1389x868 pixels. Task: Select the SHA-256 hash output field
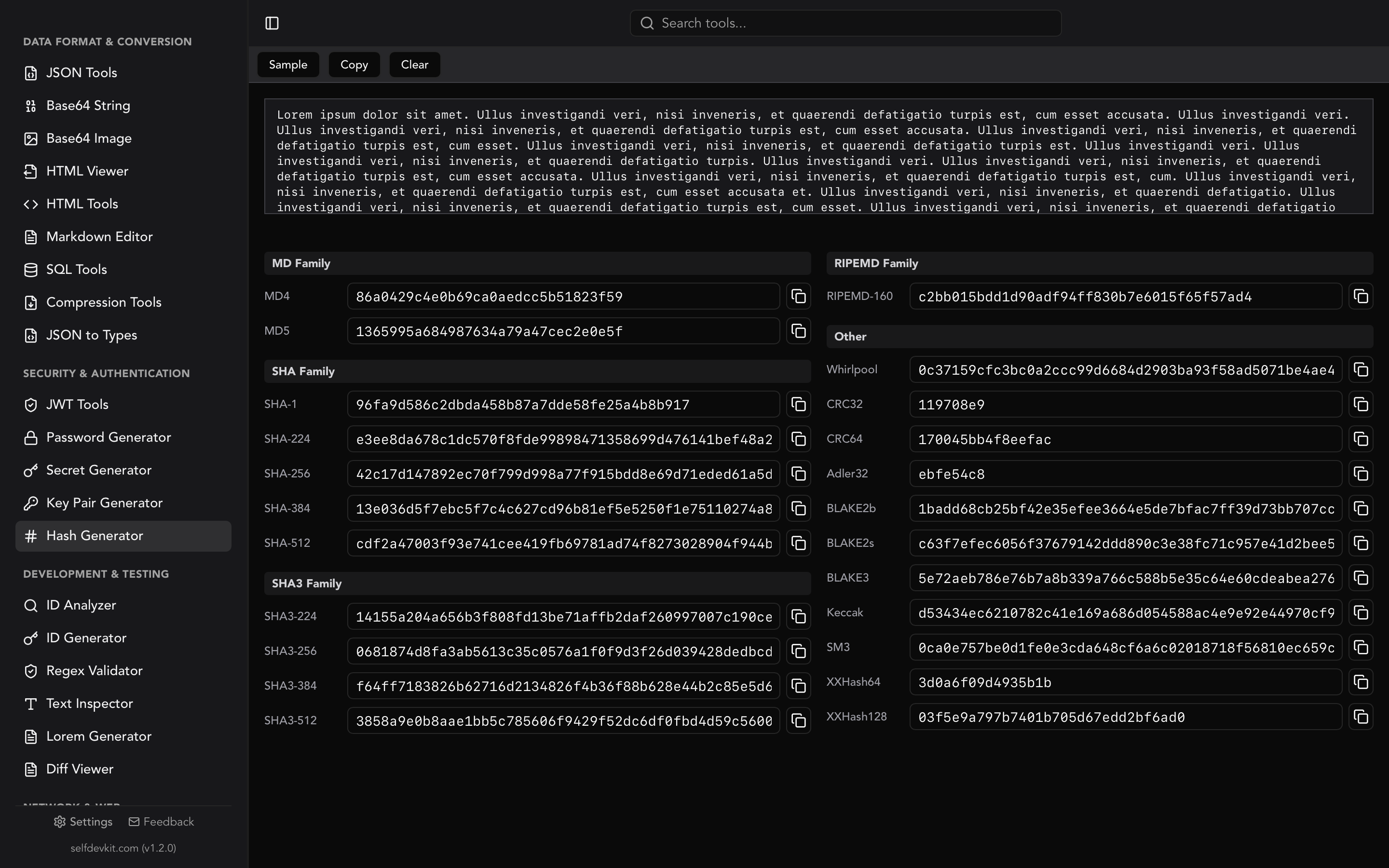[563, 474]
